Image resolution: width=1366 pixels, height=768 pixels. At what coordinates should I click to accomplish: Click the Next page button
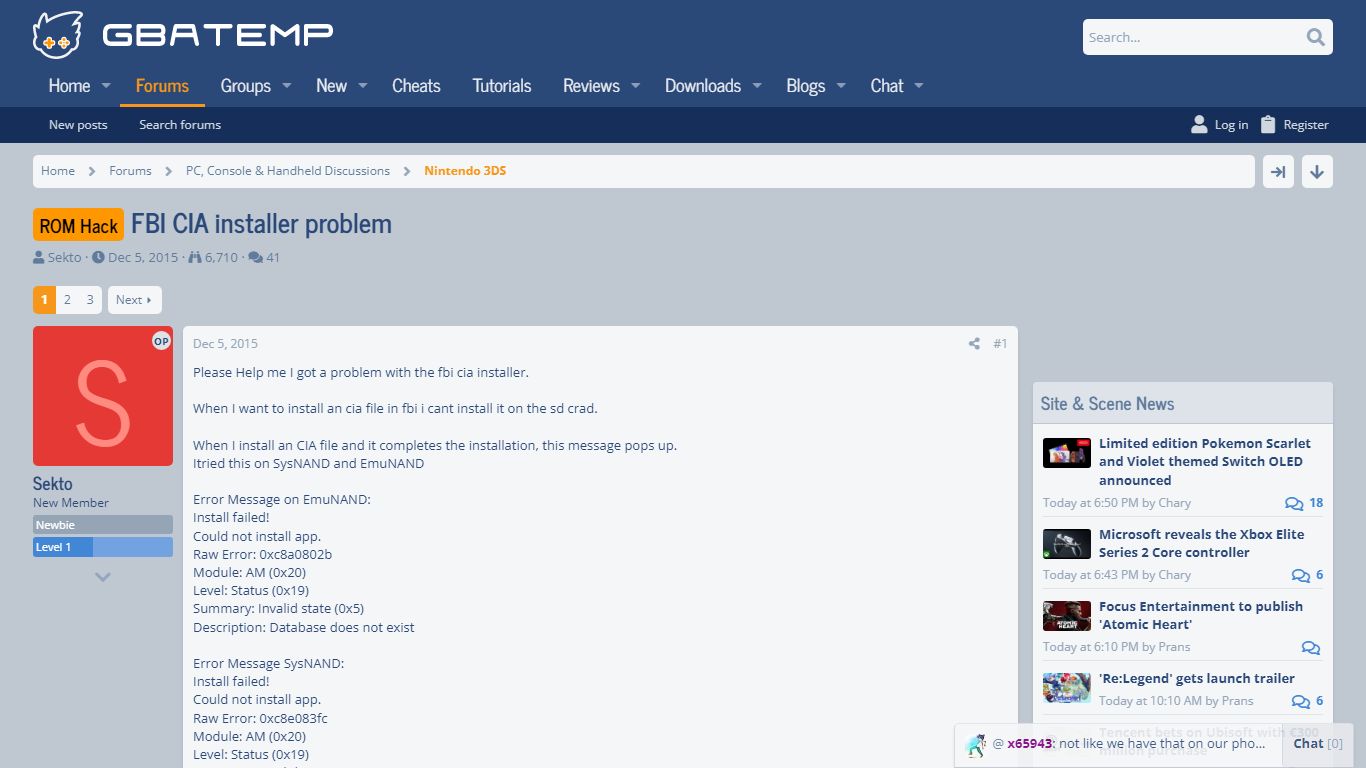(x=134, y=300)
